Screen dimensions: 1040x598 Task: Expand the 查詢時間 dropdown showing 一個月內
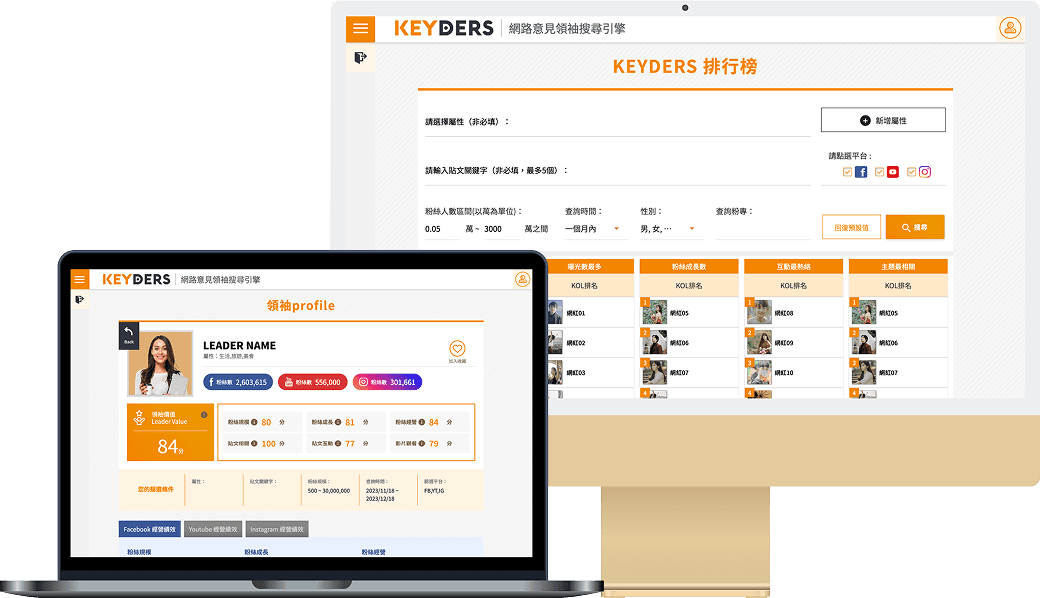pos(594,229)
